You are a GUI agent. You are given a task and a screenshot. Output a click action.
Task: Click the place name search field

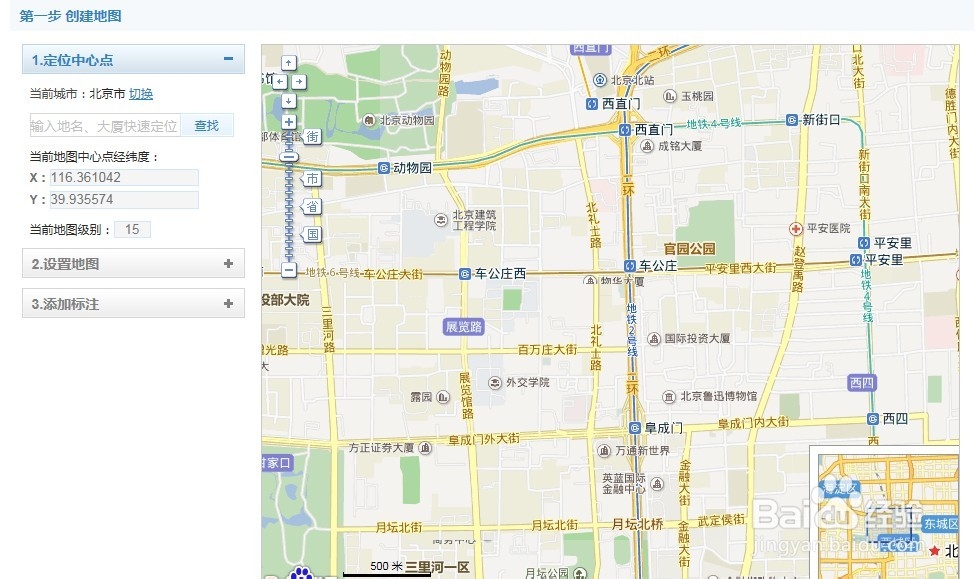pyautogui.click(x=105, y=126)
